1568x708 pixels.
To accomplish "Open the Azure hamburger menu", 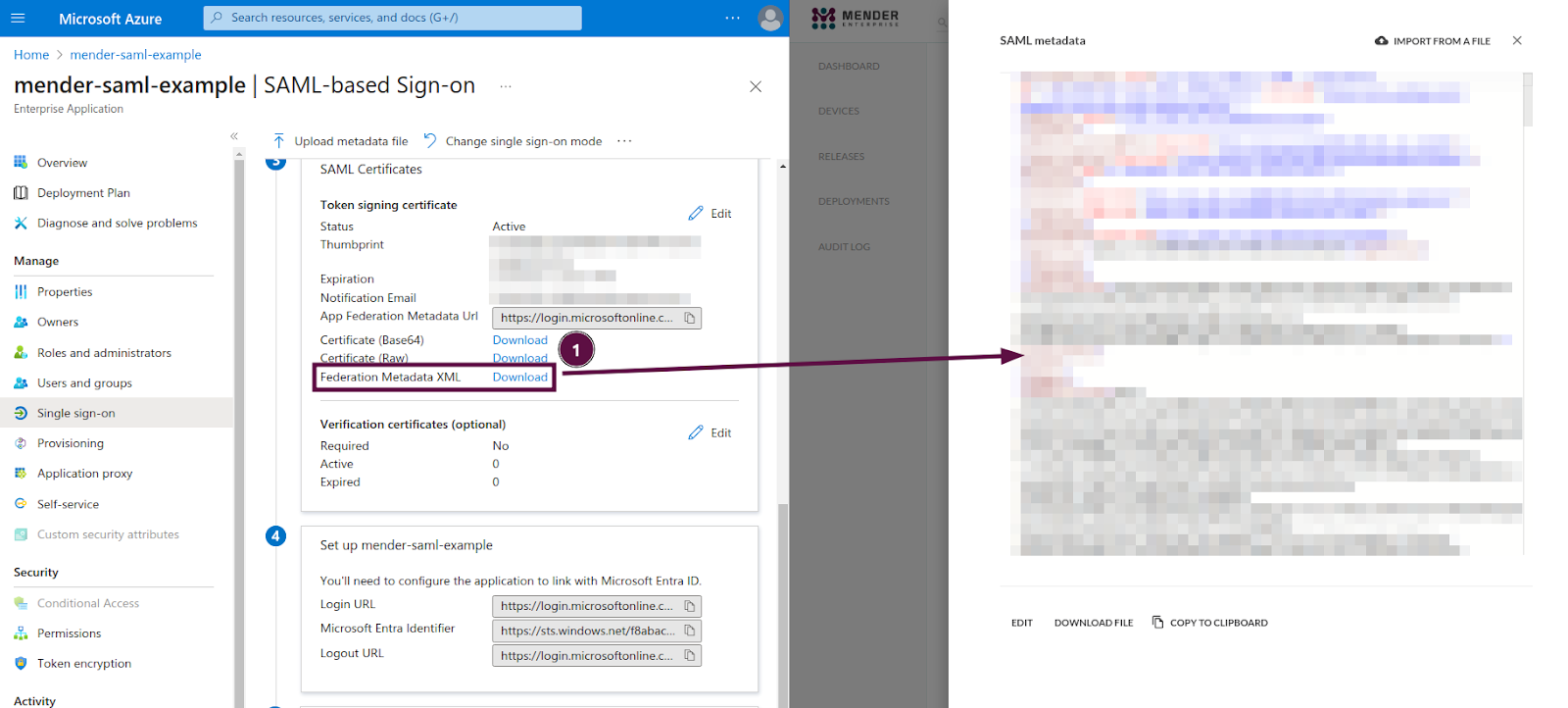I will coord(18,18).
